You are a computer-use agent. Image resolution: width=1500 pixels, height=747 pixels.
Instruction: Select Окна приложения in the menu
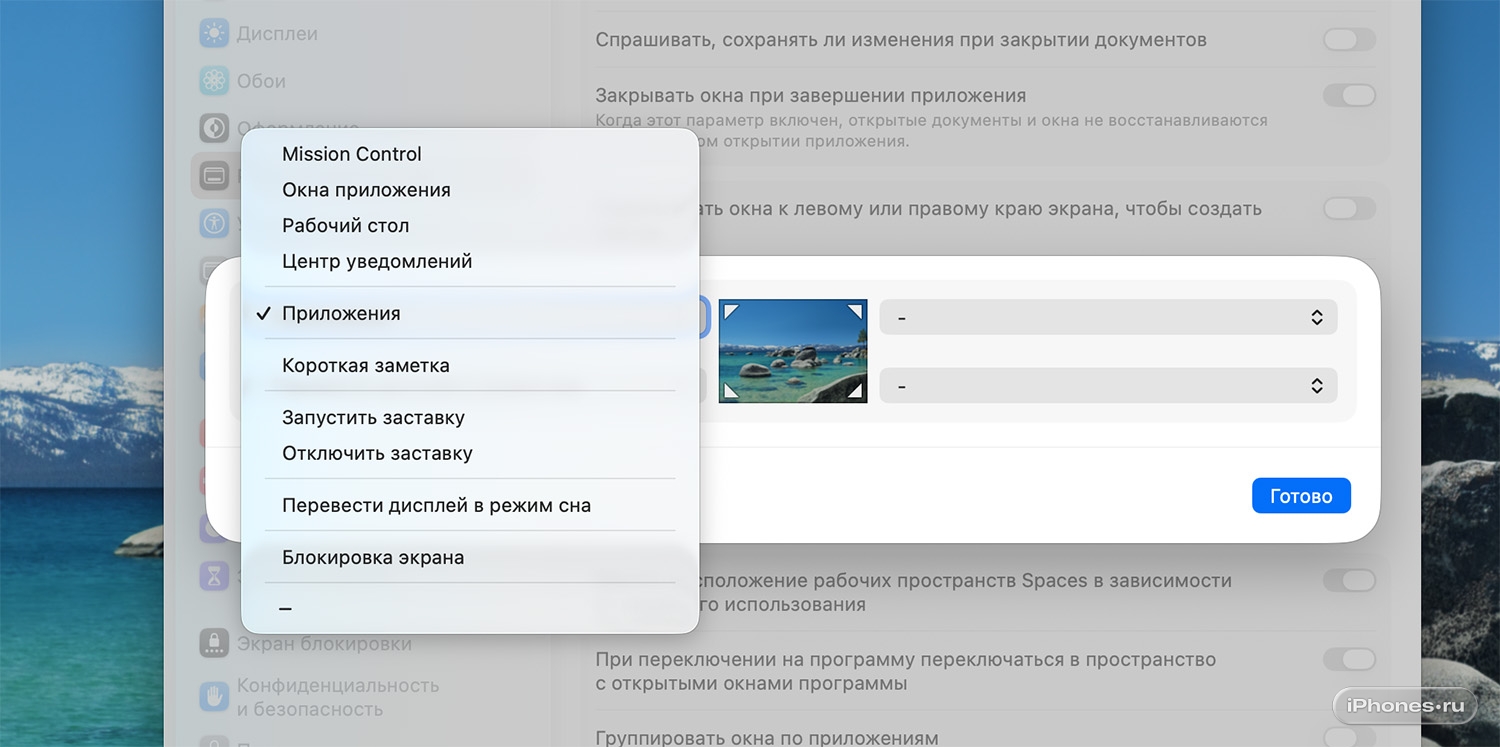(x=470, y=190)
